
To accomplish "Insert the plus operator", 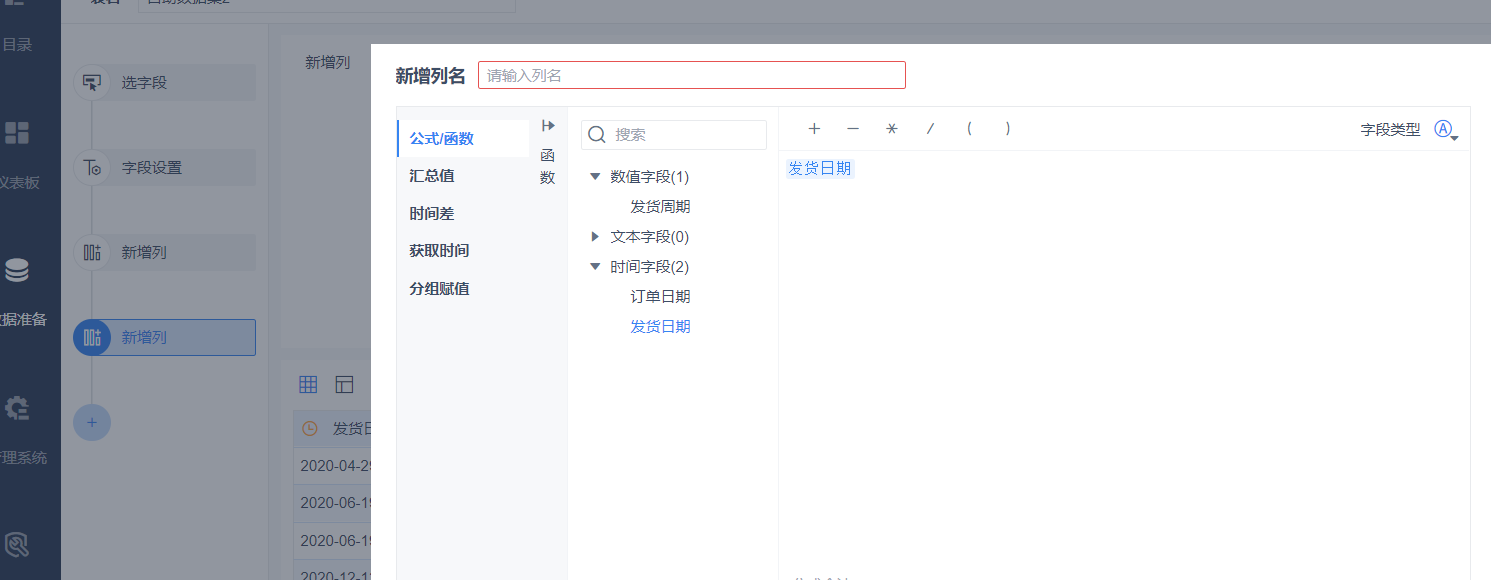I will pyautogui.click(x=814, y=129).
